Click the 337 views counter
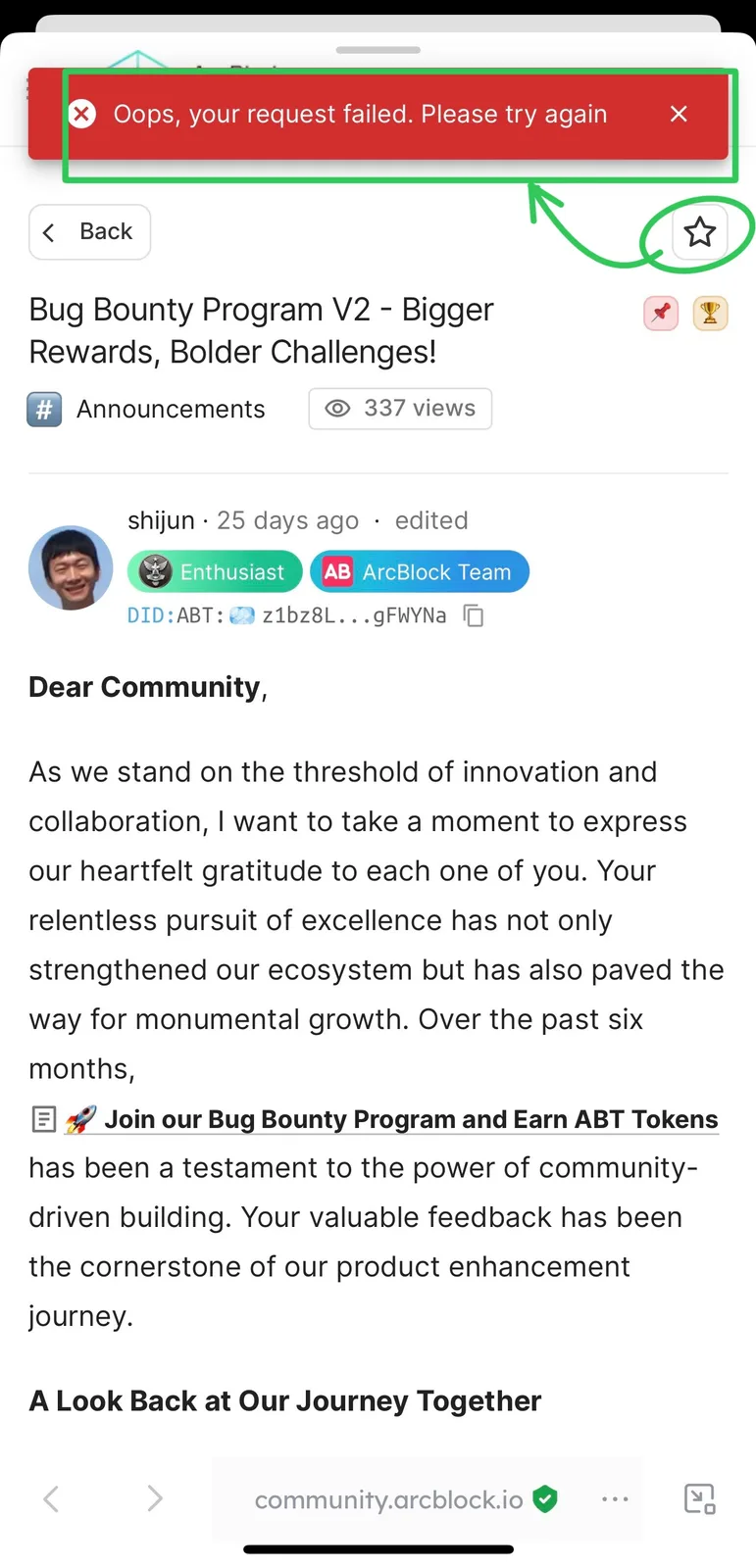This screenshot has height=1568, width=756. [400, 409]
